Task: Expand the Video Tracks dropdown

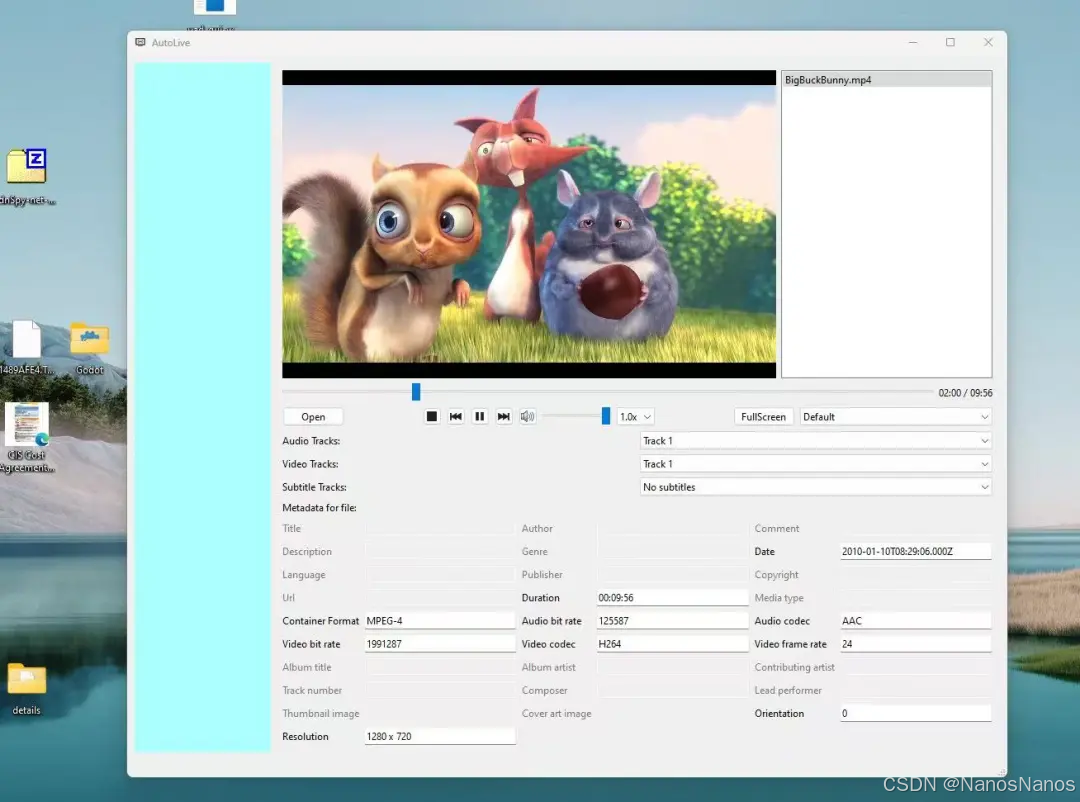Action: pos(816,464)
